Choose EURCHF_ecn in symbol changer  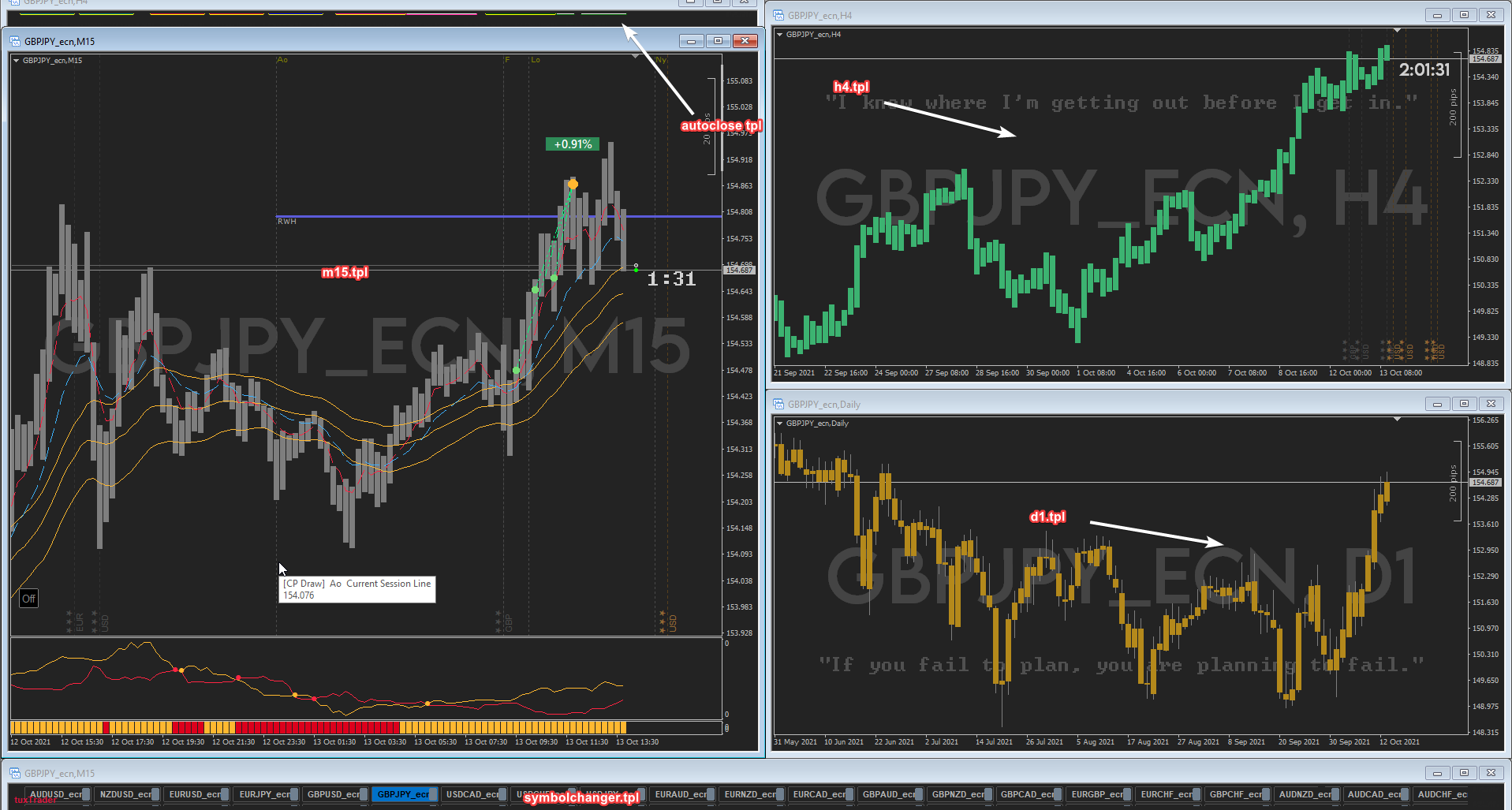point(1168,794)
